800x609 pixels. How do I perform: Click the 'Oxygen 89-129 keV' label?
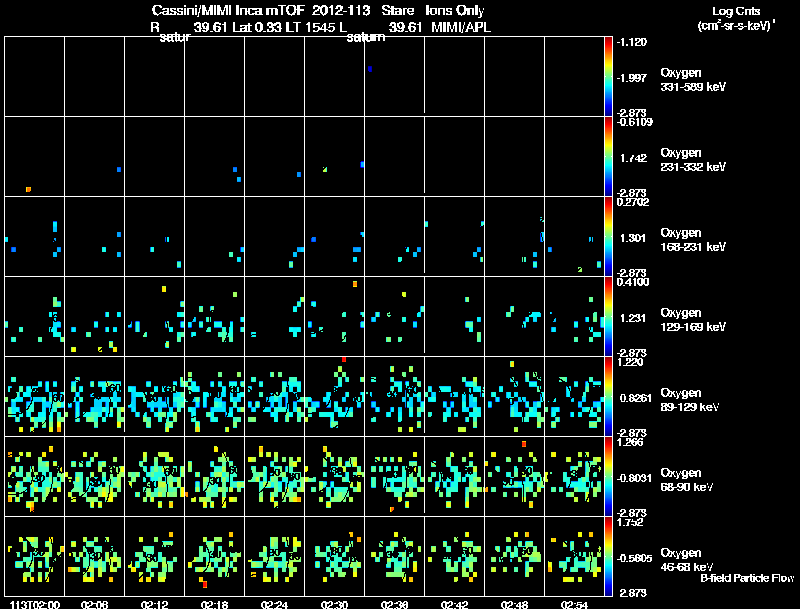pos(690,400)
